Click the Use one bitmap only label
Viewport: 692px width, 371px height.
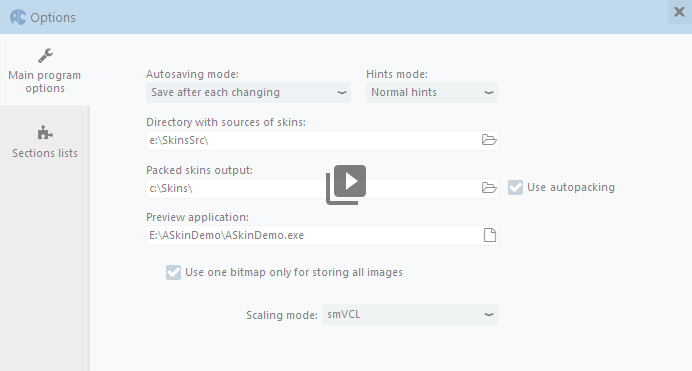294,272
